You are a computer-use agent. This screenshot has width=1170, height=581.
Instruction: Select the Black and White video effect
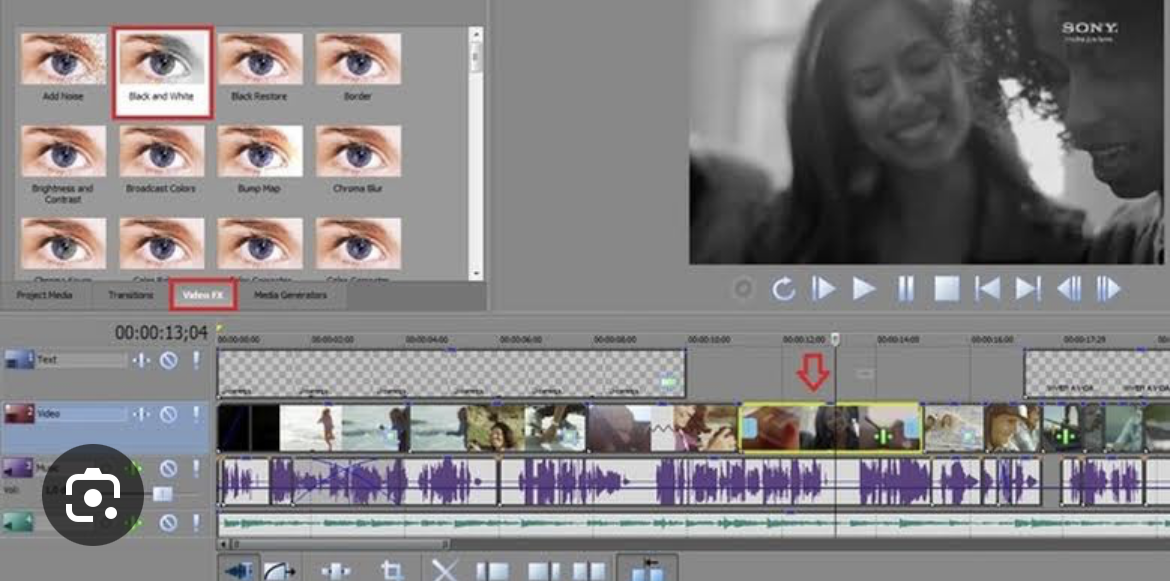(162, 72)
